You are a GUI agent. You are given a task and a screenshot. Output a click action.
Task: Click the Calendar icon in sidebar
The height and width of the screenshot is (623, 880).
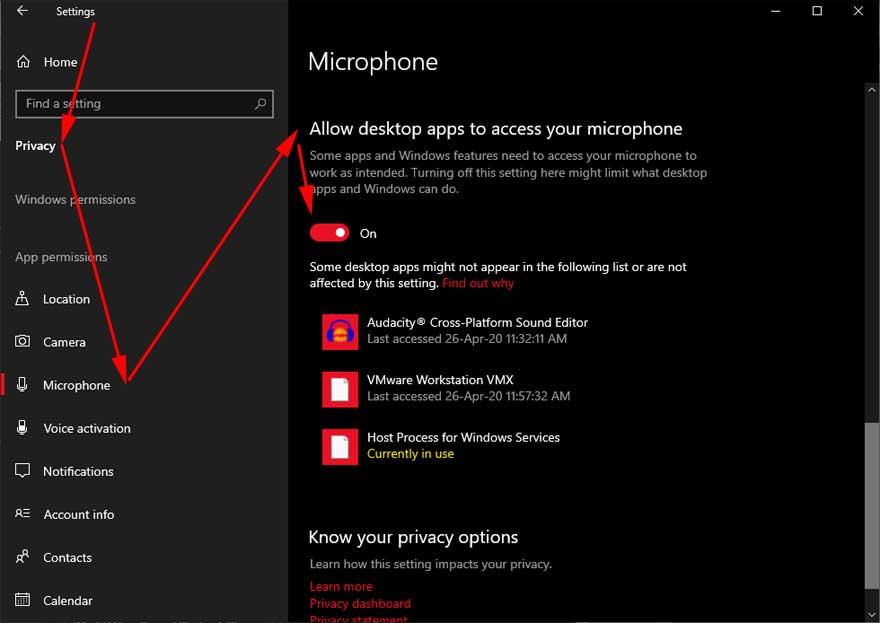[x=22, y=600]
